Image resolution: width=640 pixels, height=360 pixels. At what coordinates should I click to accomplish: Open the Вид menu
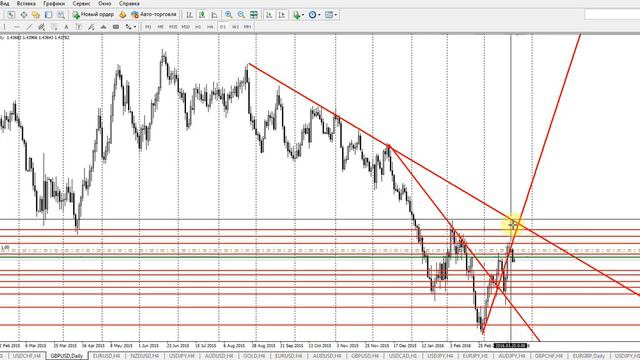[x=5, y=3]
